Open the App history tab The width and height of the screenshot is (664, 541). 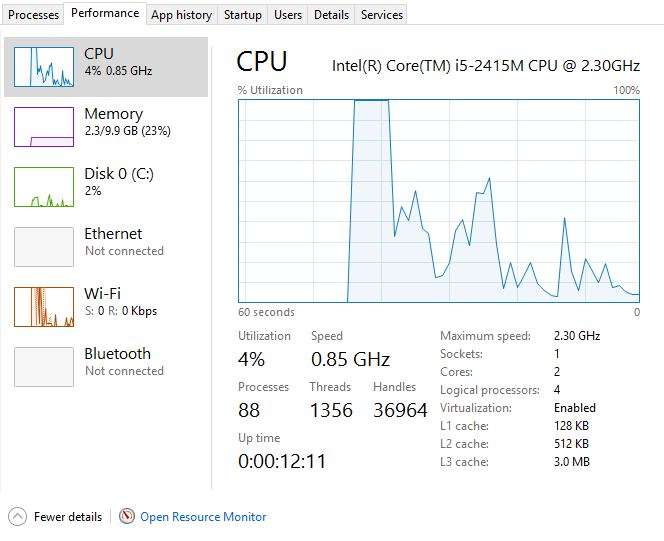(x=181, y=15)
